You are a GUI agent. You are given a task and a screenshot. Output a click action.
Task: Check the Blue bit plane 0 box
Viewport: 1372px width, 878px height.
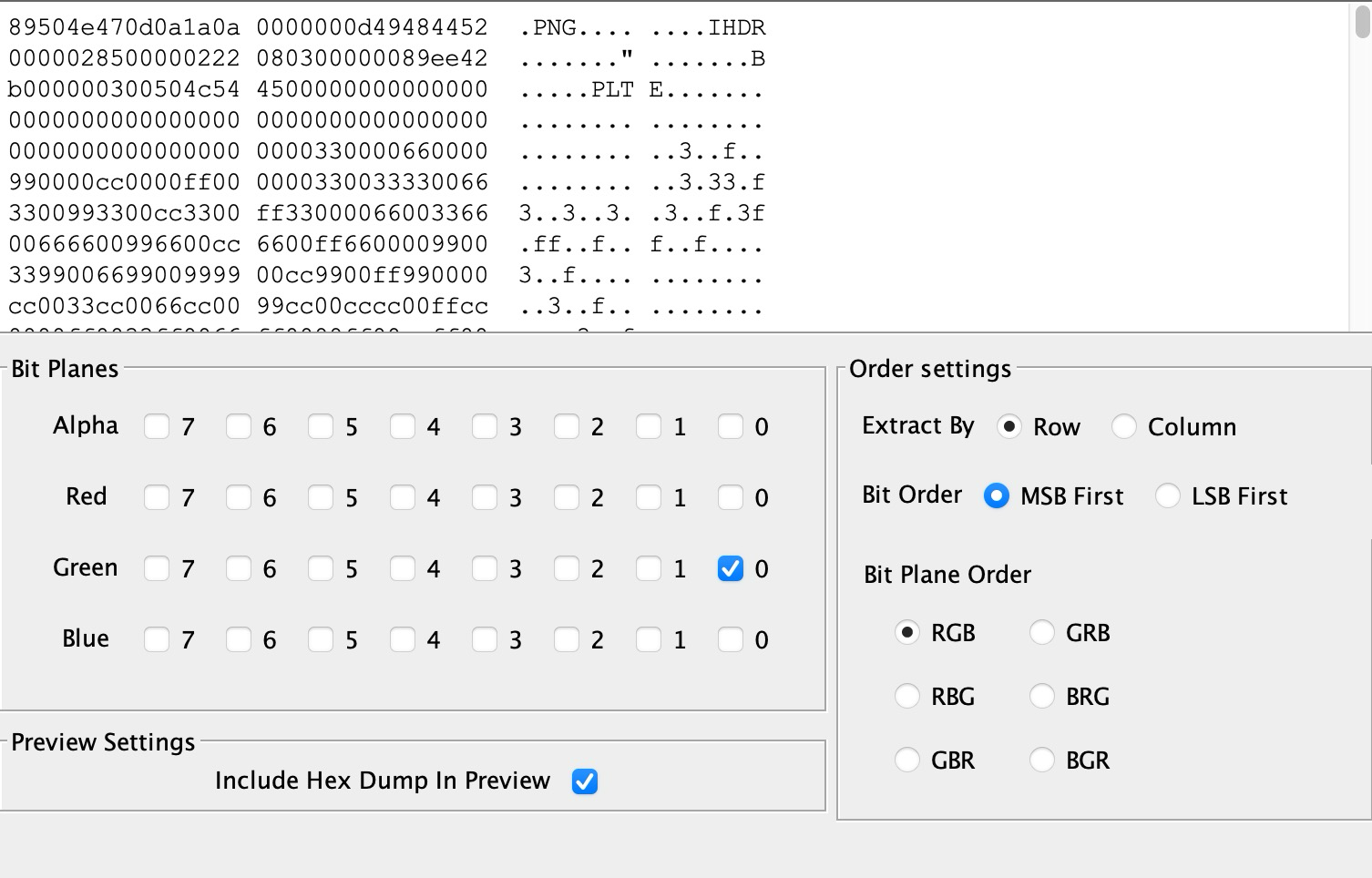tap(730, 639)
